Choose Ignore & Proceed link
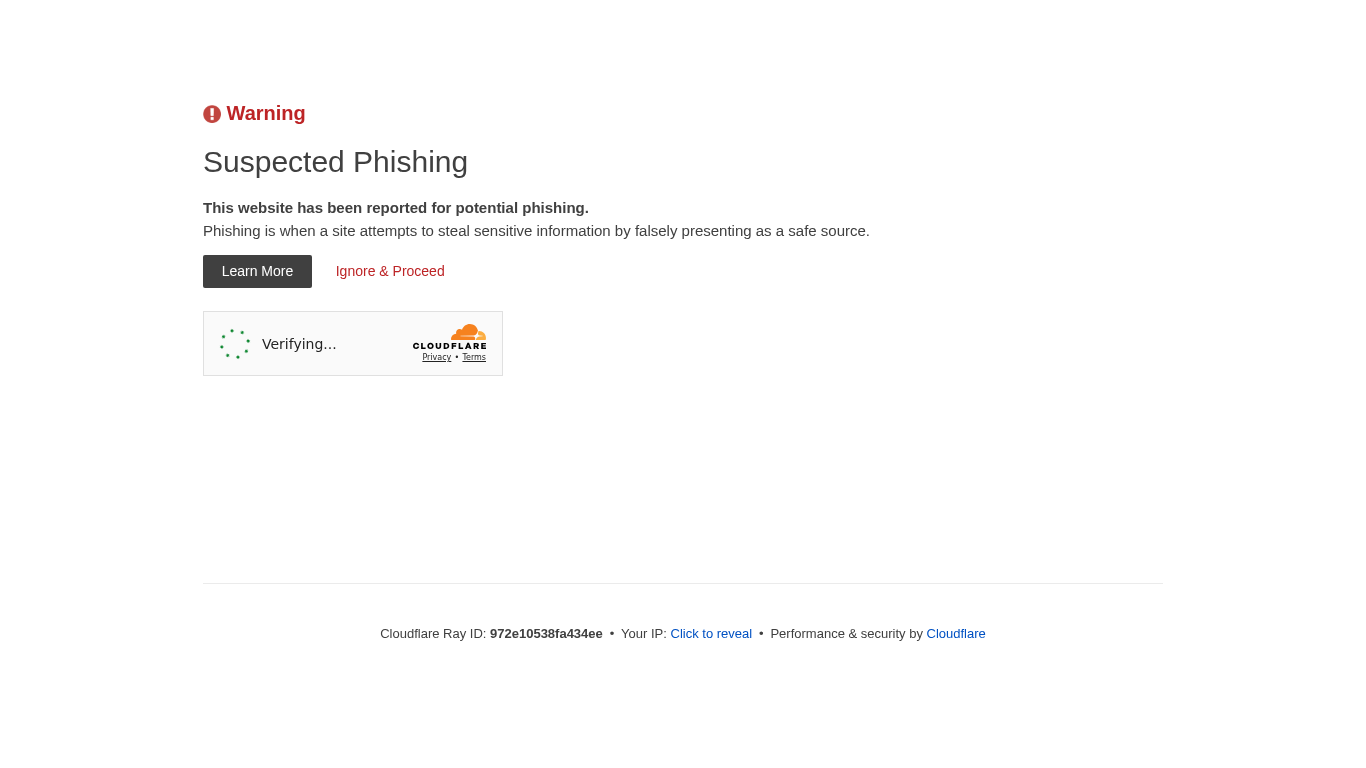1366x768 pixels. point(390,271)
